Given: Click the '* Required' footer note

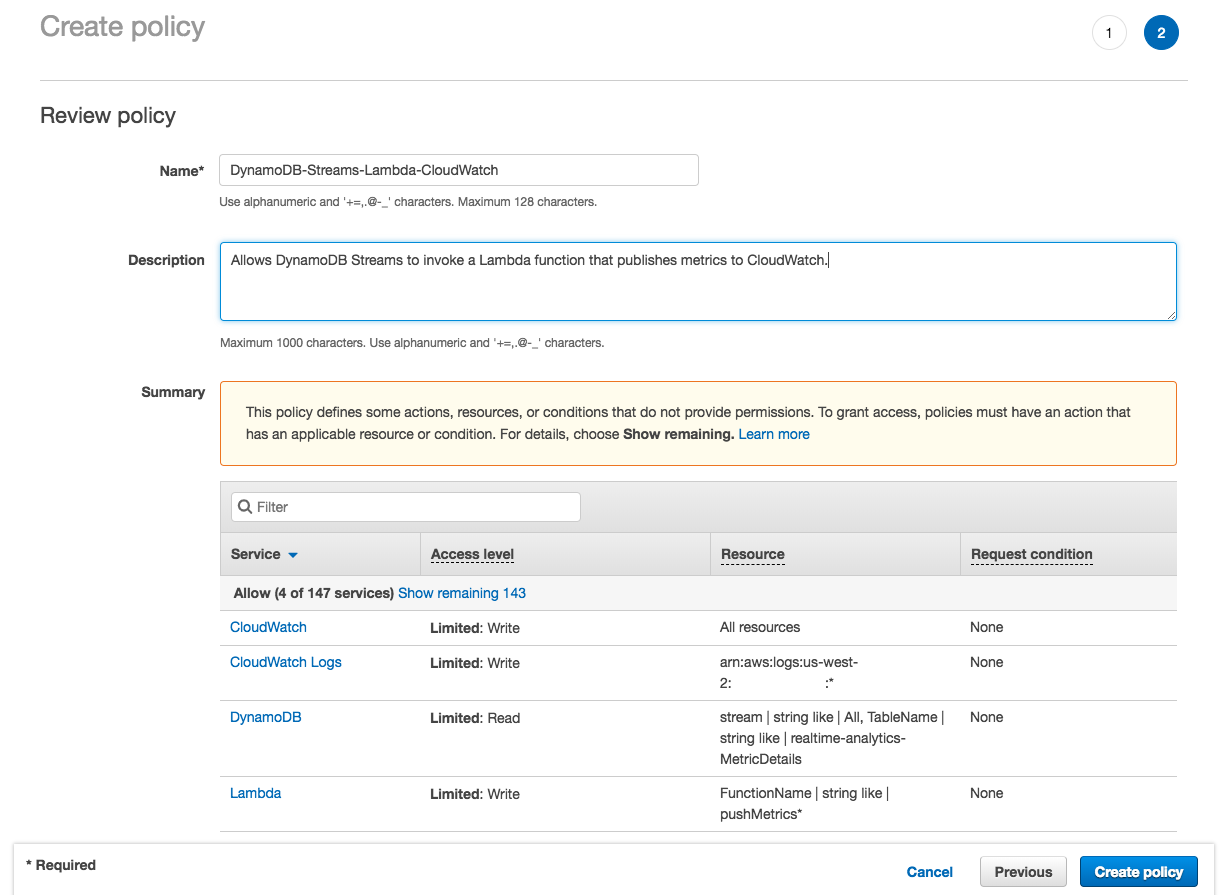Looking at the screenshot, I should point(61,865).
